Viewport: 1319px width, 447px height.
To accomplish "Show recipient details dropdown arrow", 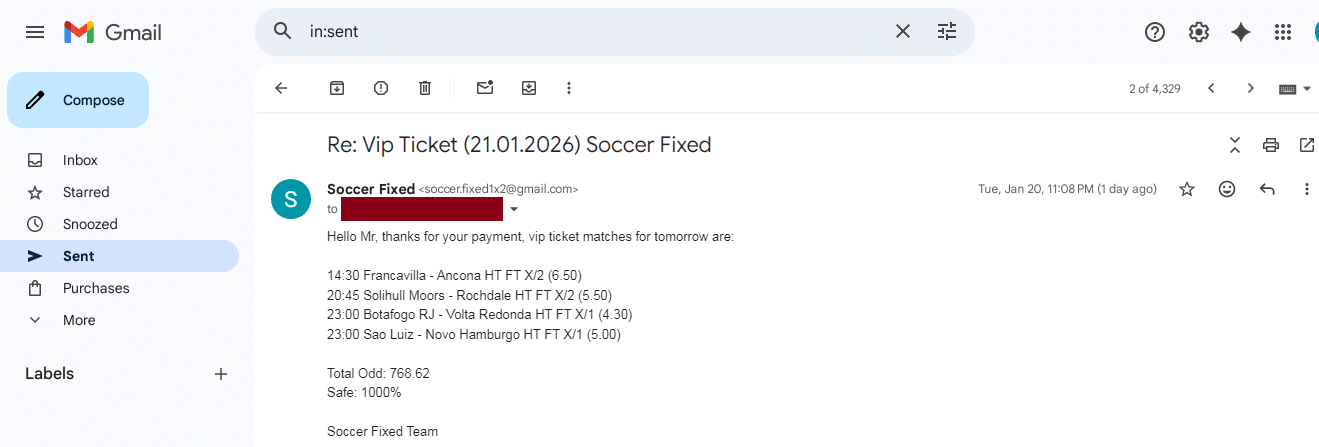I will pyautogui.click(x=514, y=210).
